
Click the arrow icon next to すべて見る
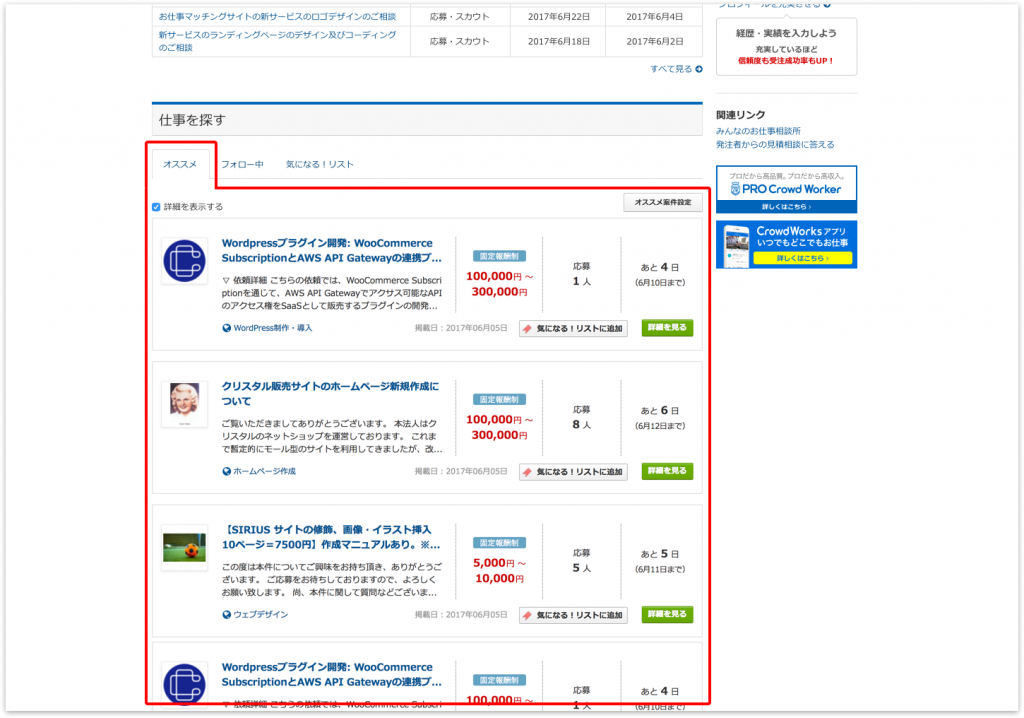pyautogui.click(x=698, y=69)
